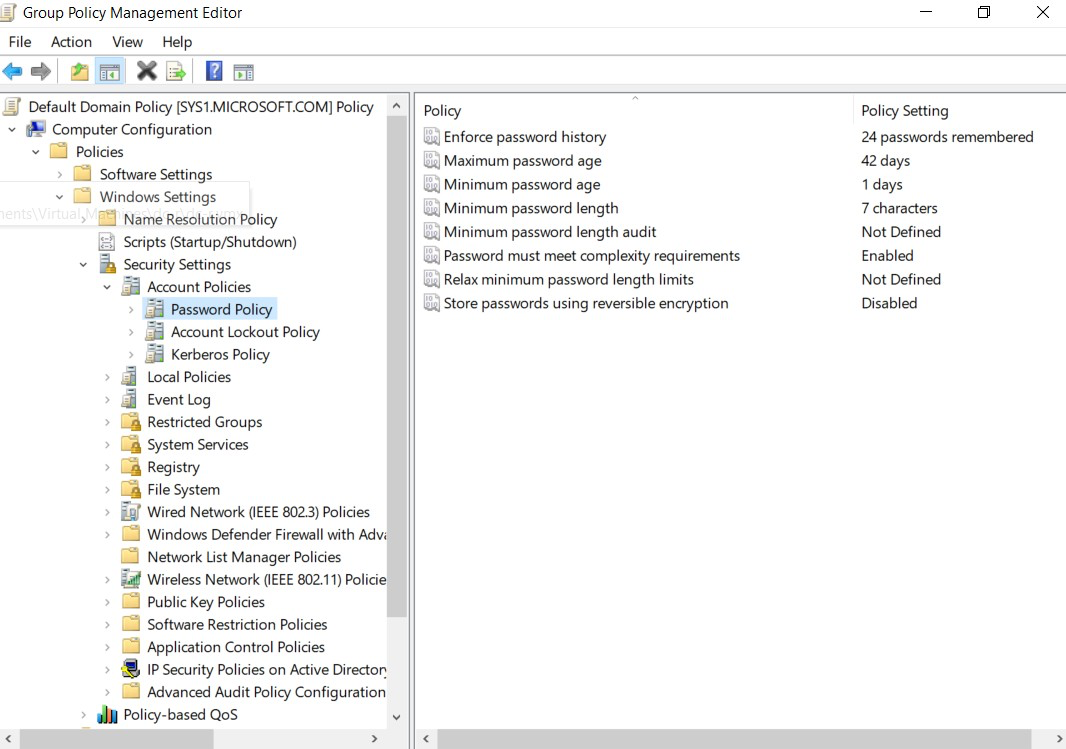Screen dimensions: 1066x749
Task: Click the Back arrow toolbar icon
Action: coord(12,71)
